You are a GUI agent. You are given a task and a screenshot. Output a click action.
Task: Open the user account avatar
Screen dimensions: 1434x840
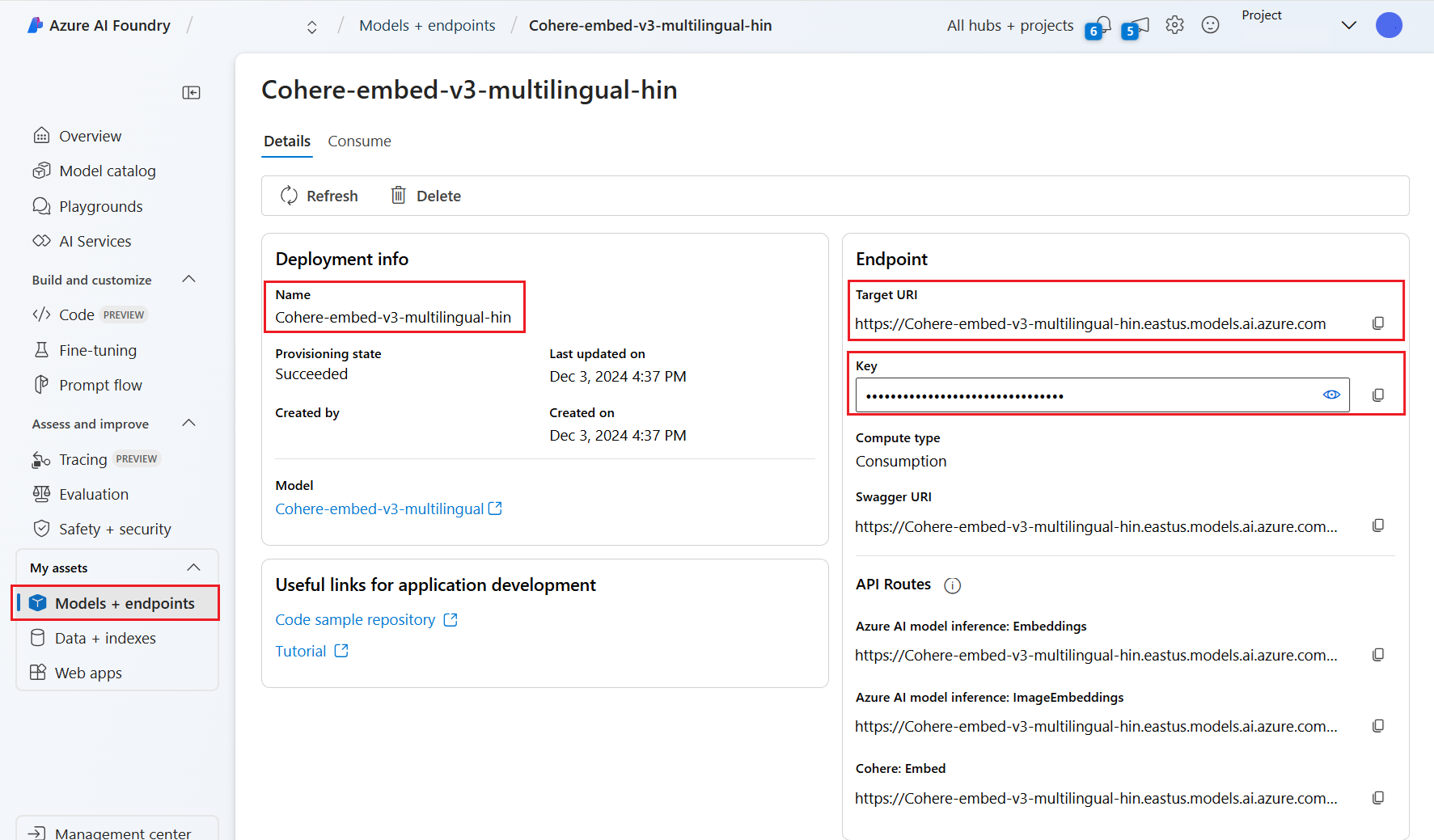point(1389,25)
